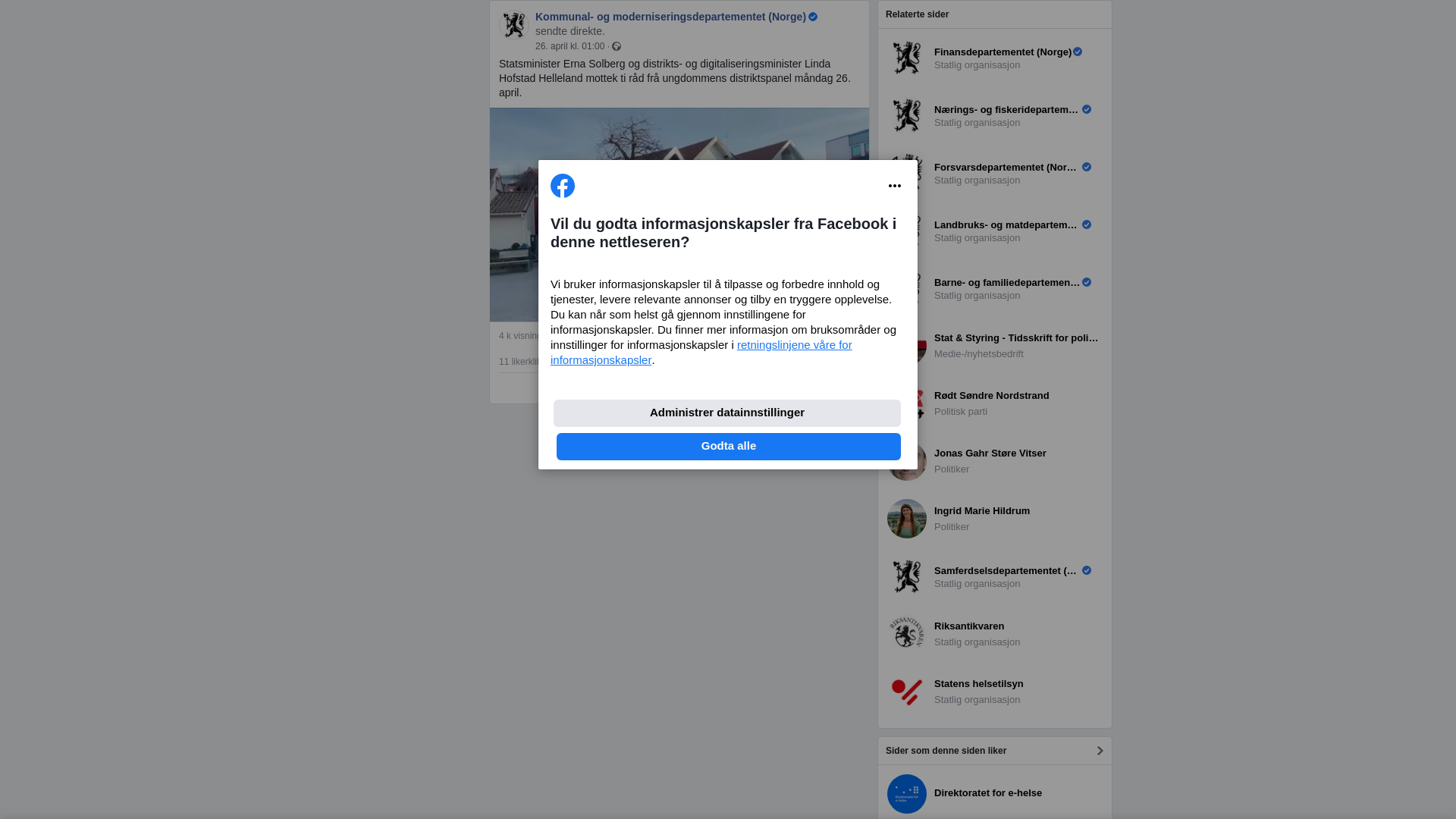Open Jonas Gahr Støre Vitser page
Viewport: 1456px width, 819px height.
coord(990,453)
